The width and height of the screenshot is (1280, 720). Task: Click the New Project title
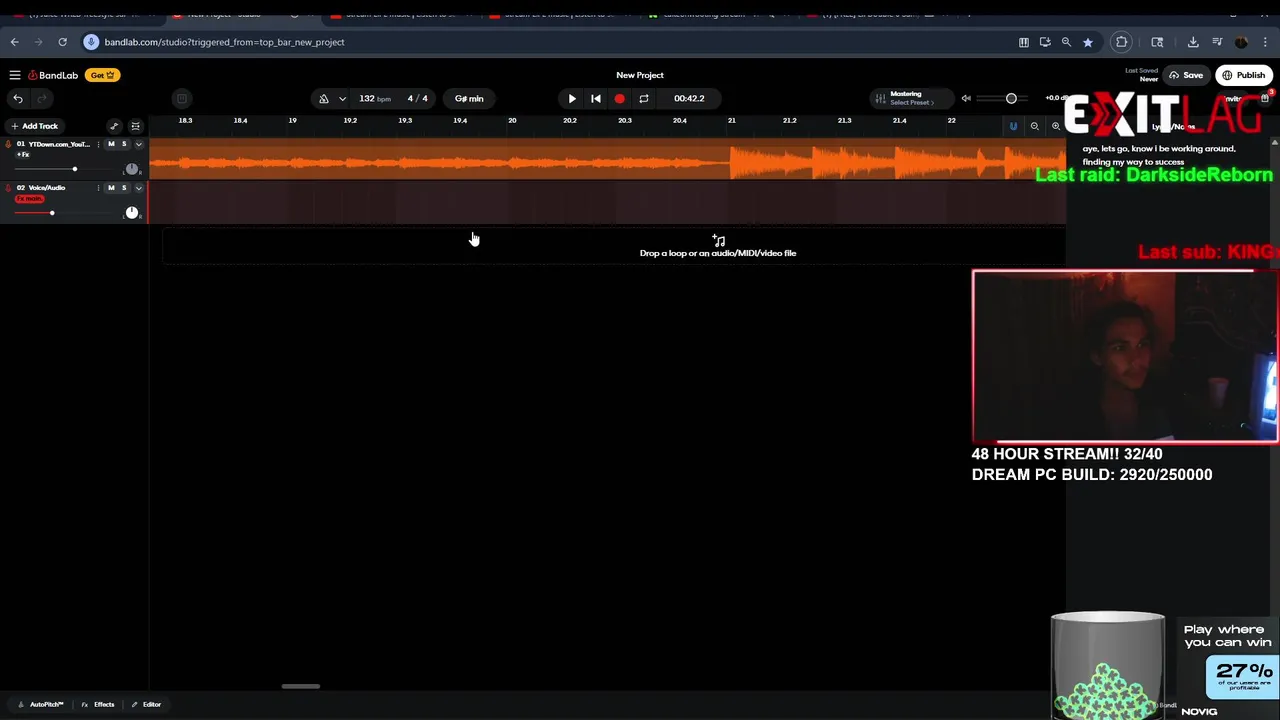(640, 75)
